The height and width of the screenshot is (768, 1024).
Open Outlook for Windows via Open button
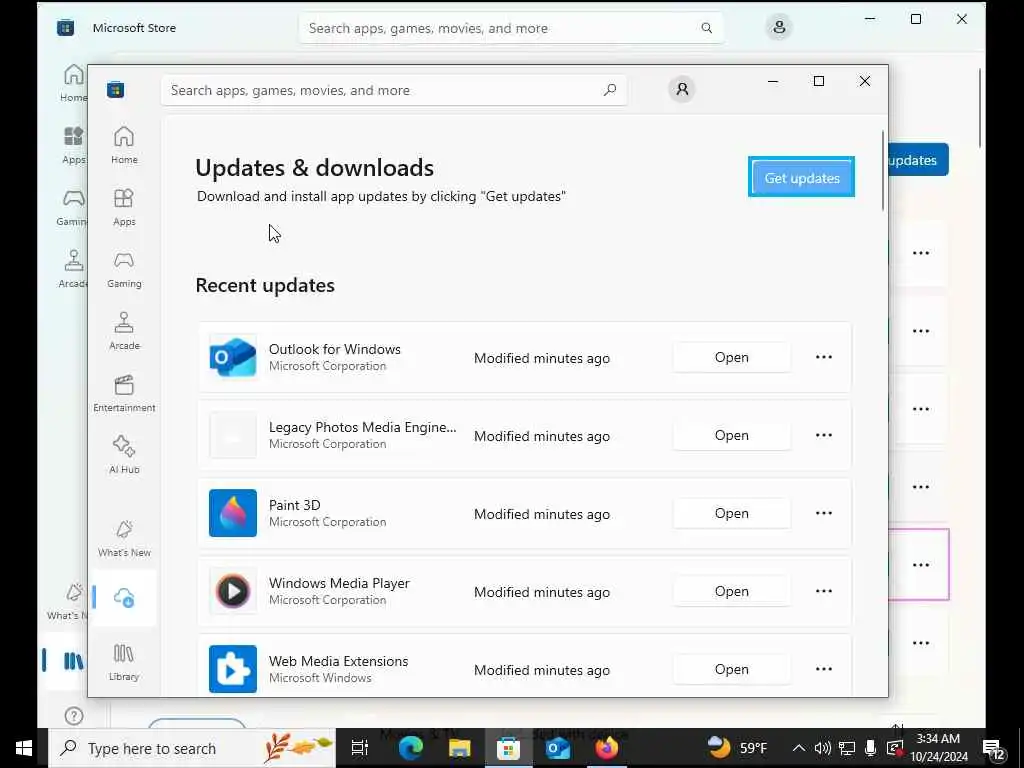(x=731, y=357)
